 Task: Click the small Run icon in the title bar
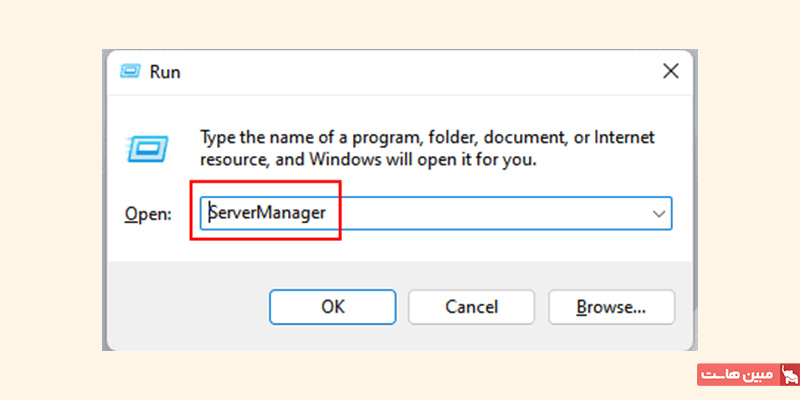[x=128, y=71]
